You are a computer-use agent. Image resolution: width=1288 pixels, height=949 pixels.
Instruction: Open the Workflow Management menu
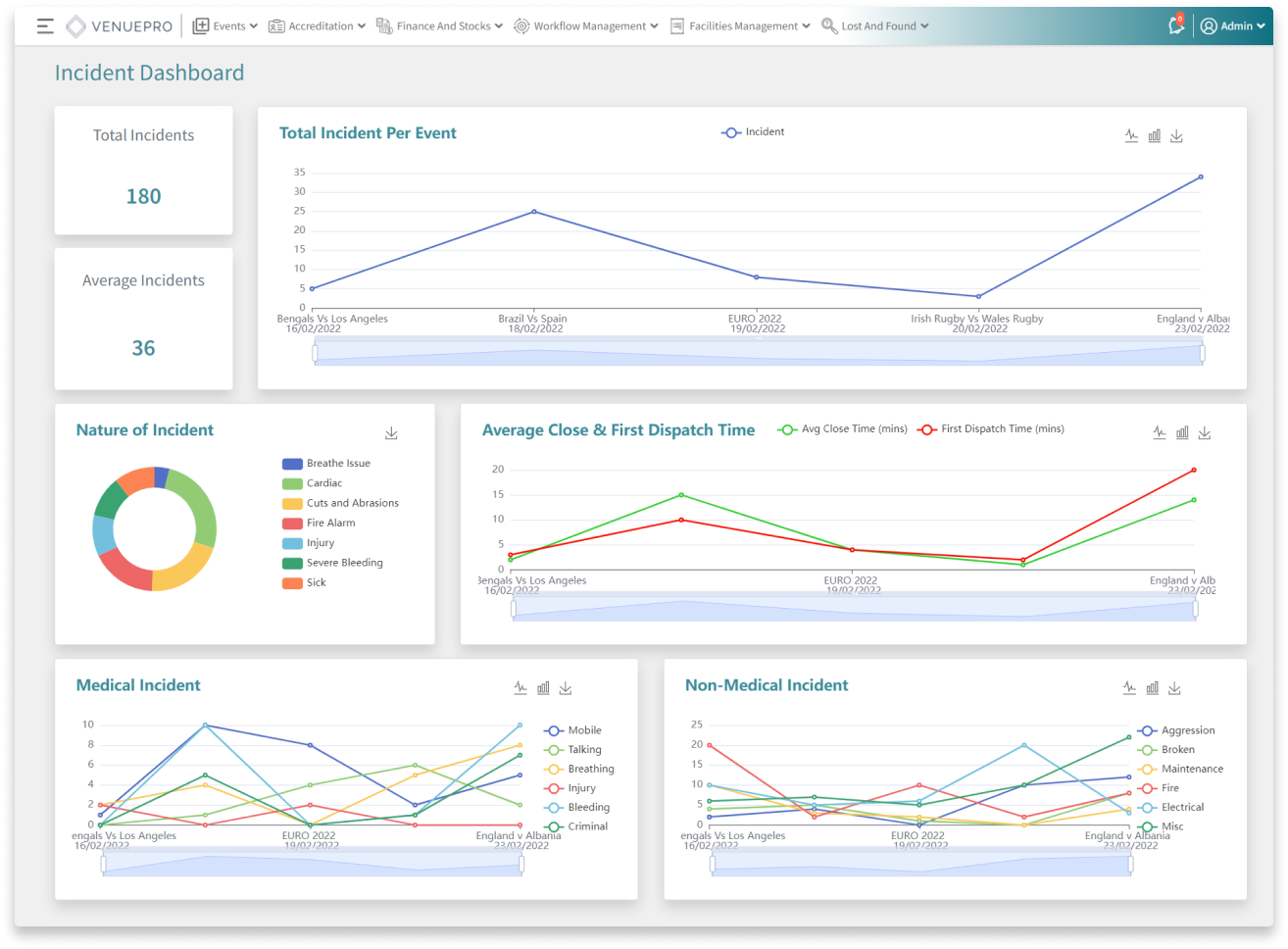coord(586,26)
